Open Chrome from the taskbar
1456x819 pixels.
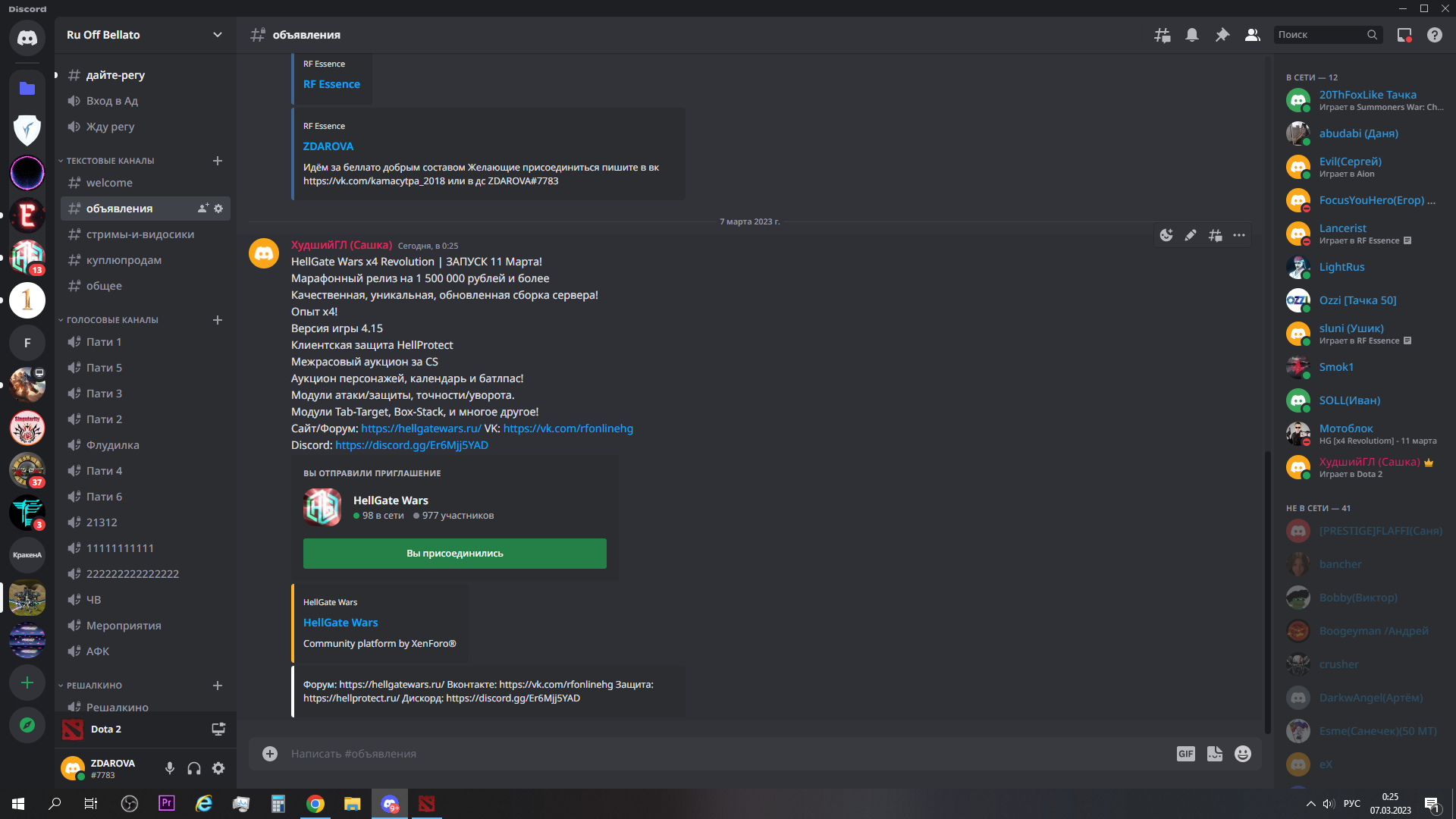point(315,804)
